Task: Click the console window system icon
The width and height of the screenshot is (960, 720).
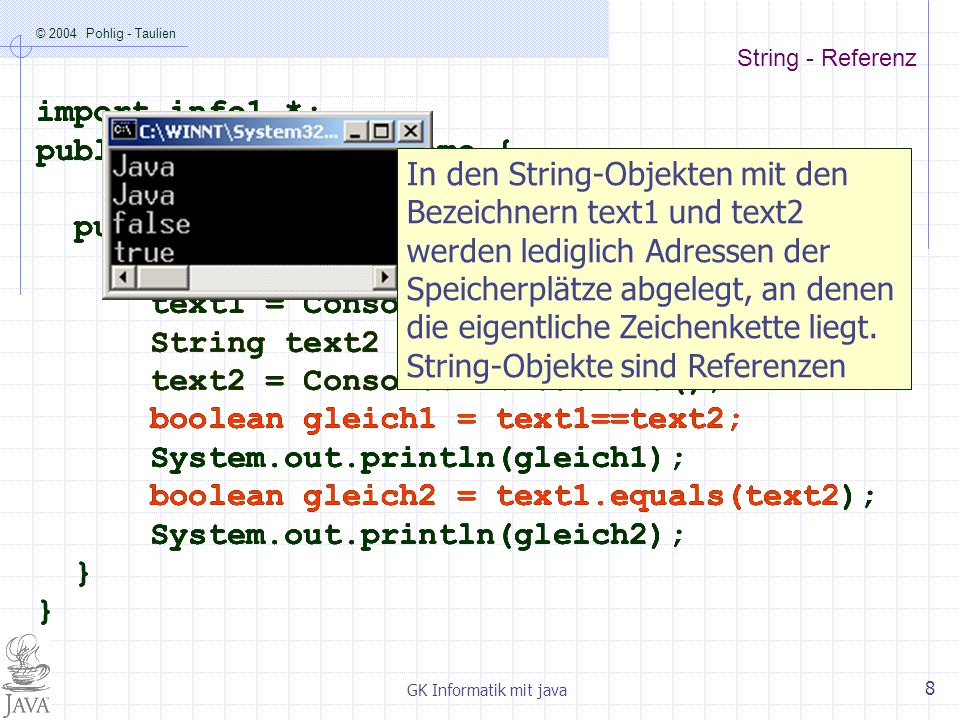Action: pyautogui.click(x=124, y=130)
